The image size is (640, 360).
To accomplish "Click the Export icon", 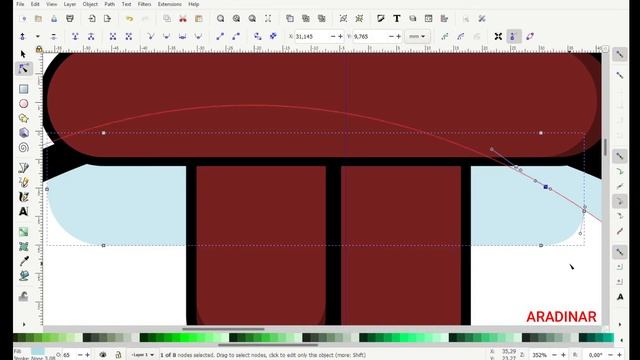I will coord(107,19).
